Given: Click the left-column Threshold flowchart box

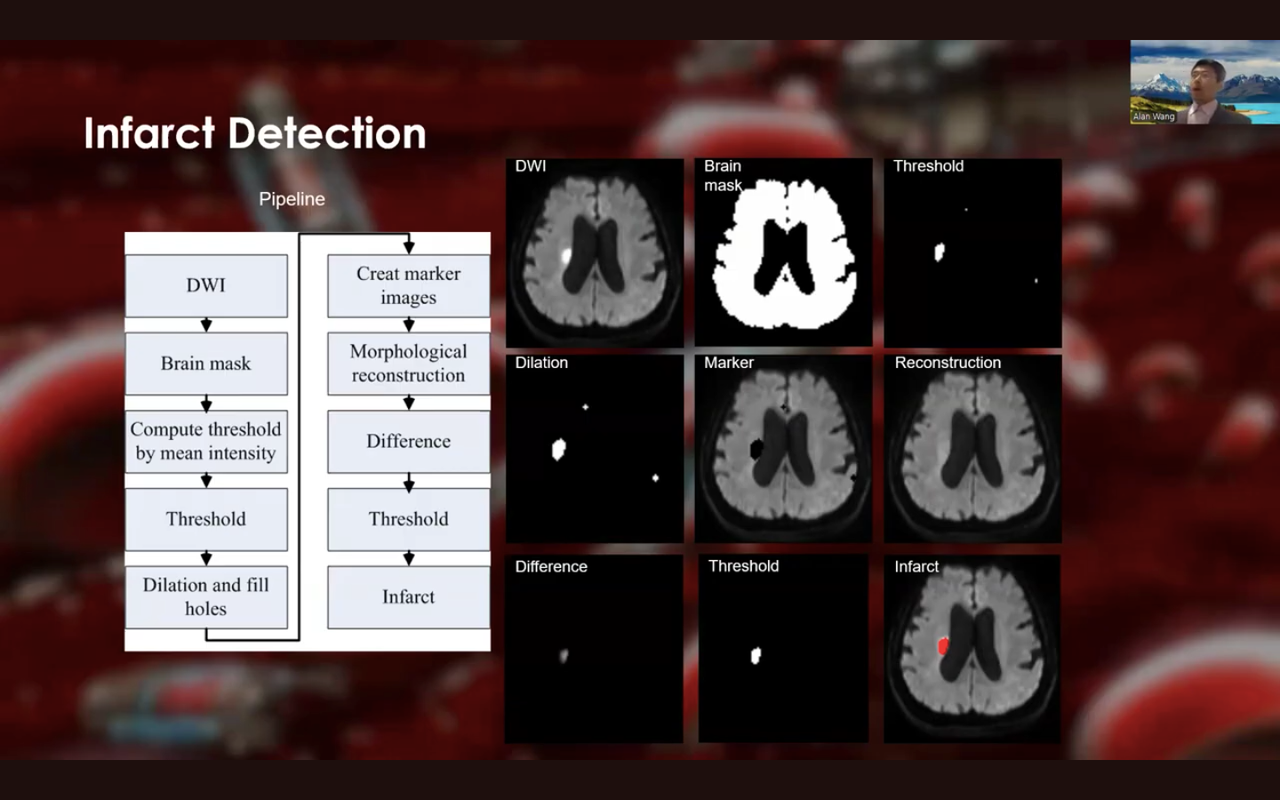Looking at the screenshot, I should click(206, 519).
